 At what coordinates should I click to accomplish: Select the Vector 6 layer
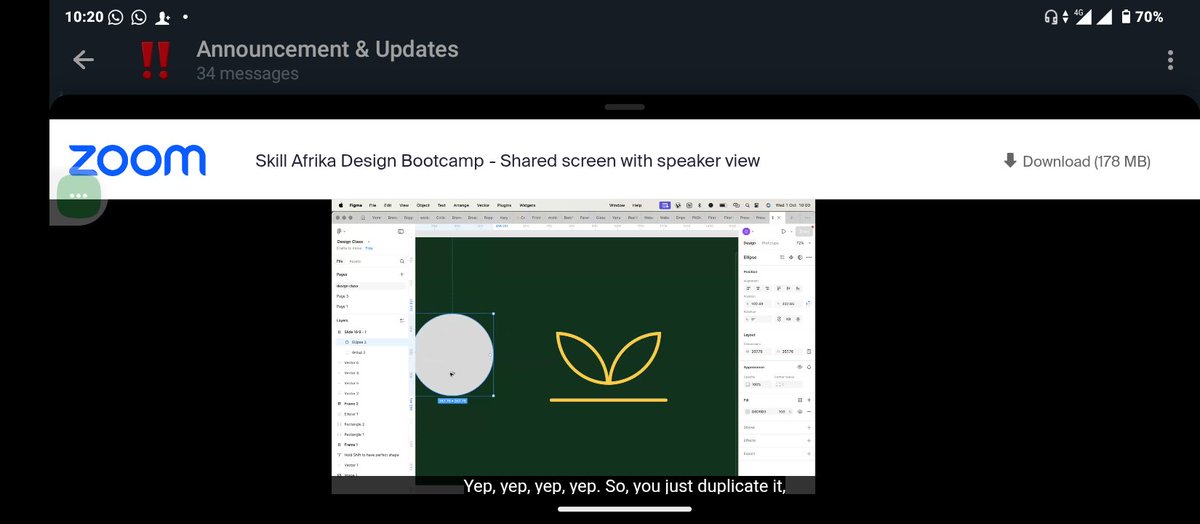(351, 363)
